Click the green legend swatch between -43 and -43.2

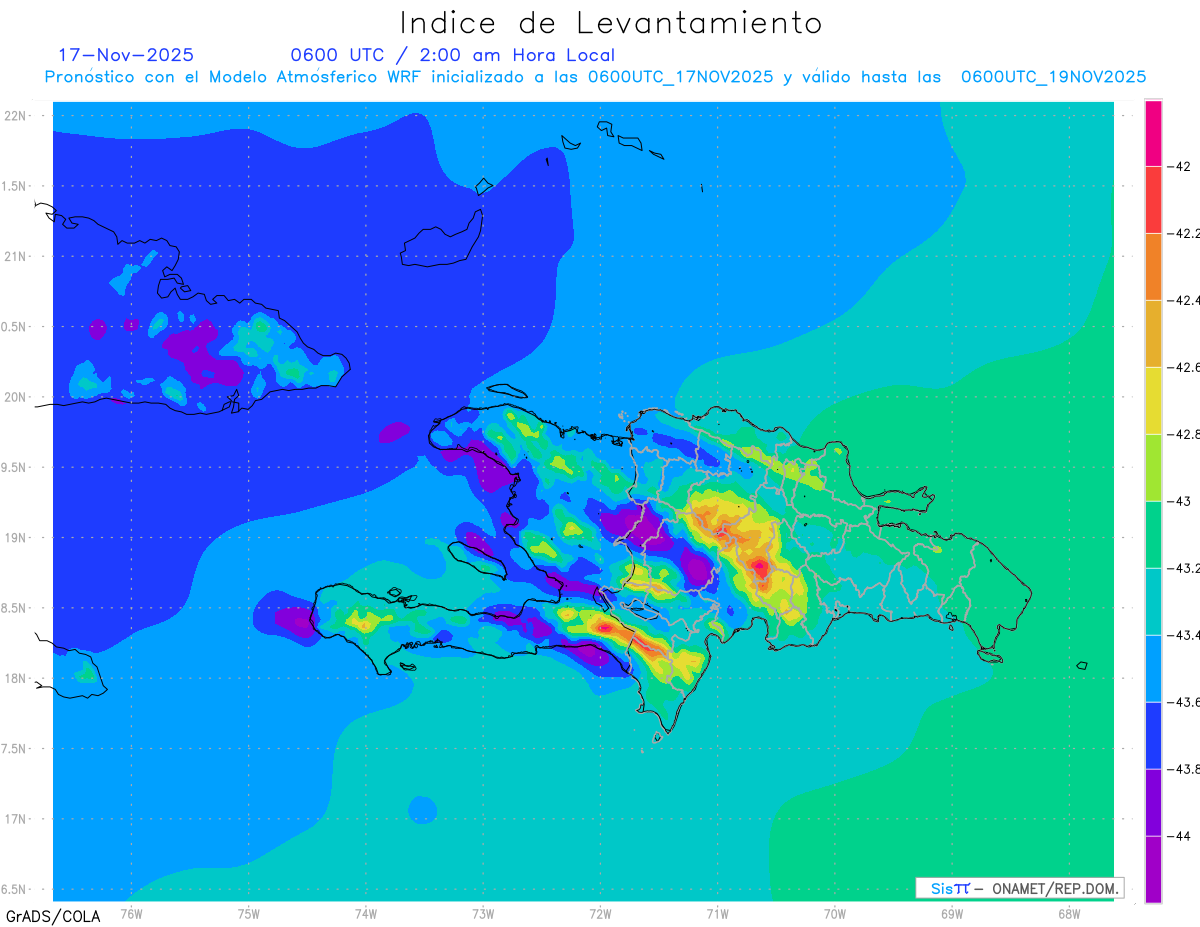coord(1153,535)
